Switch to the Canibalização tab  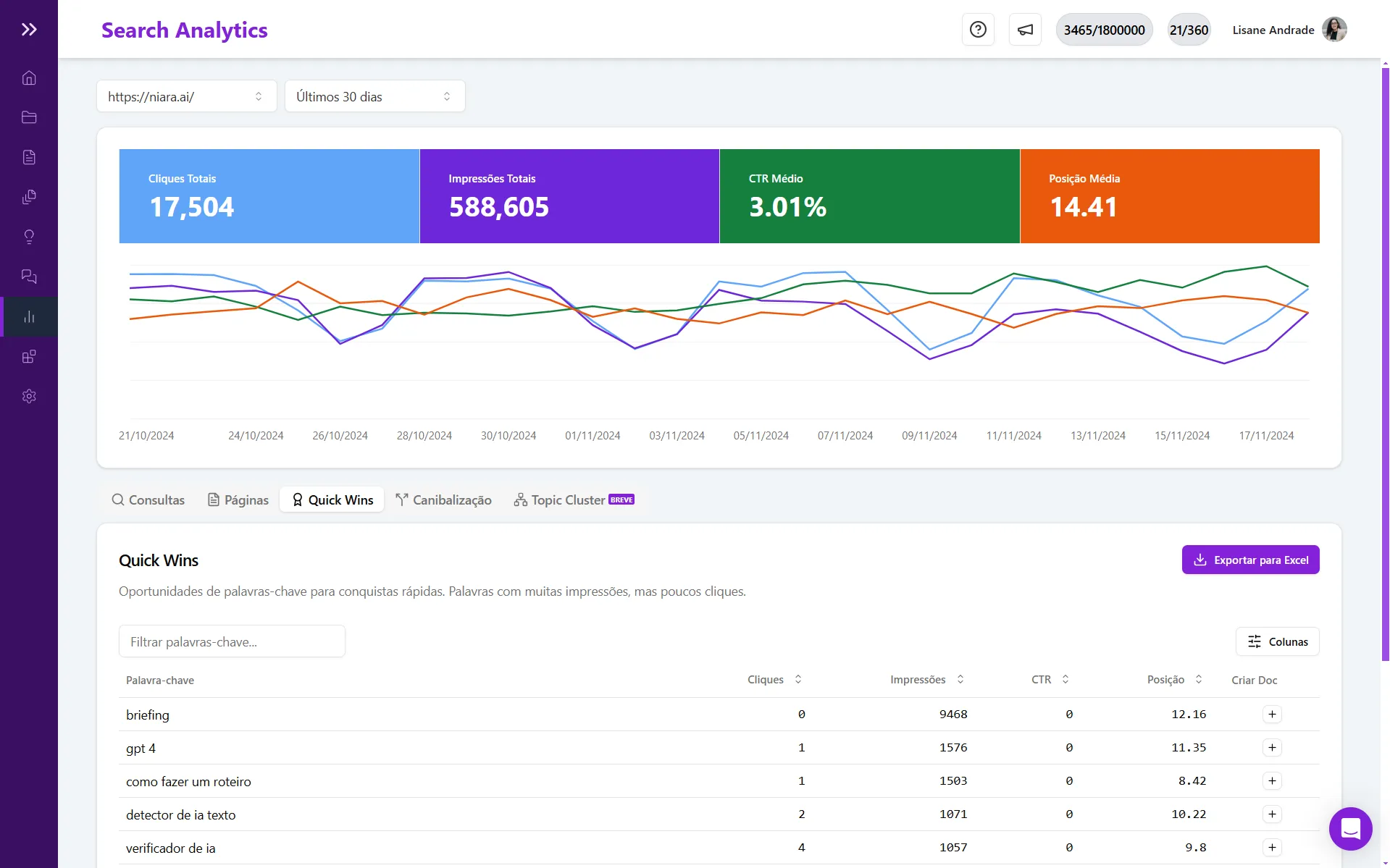point(443,500)
